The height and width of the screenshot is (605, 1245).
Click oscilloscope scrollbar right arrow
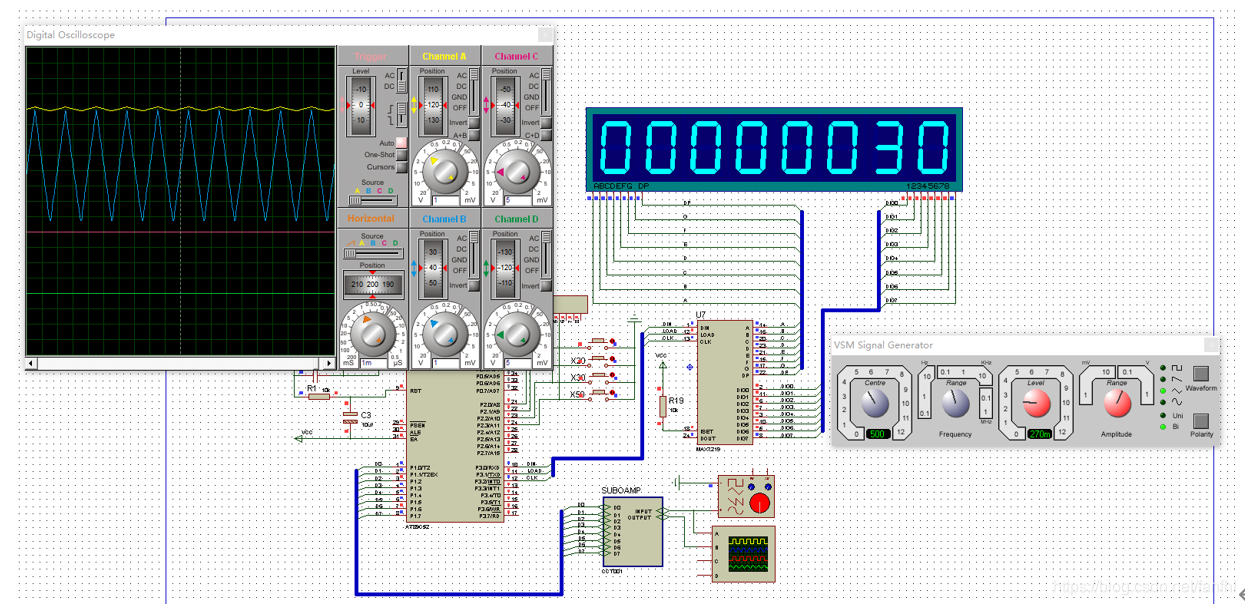point(329,362)
